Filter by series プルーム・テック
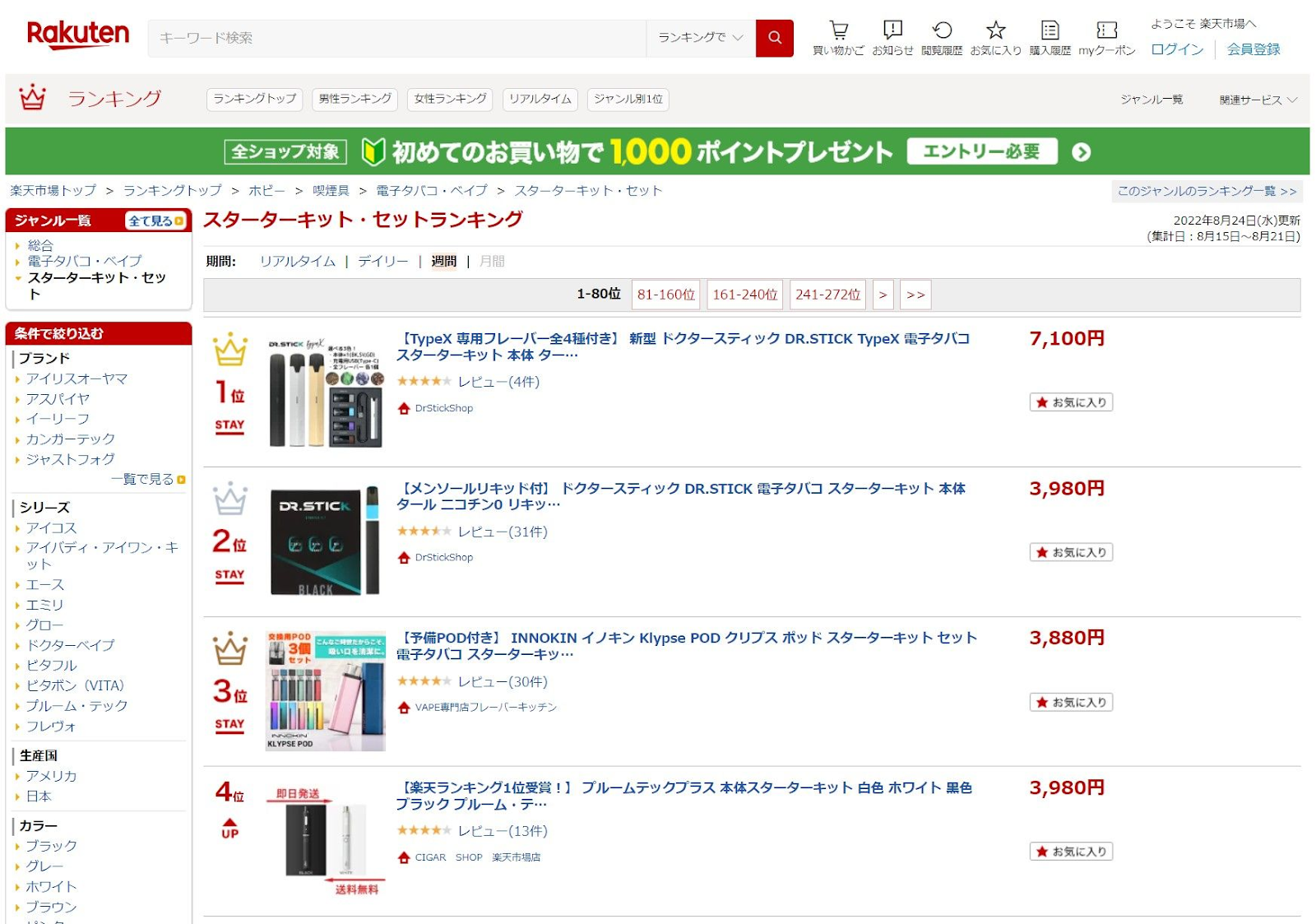 point(76,706)
